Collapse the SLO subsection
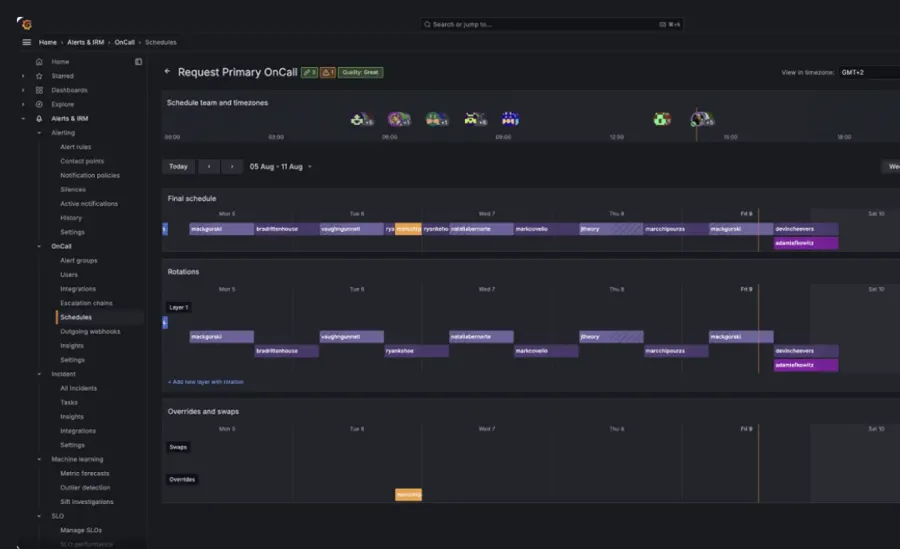Viewport: 900px width, 549px height. (39, 516)
